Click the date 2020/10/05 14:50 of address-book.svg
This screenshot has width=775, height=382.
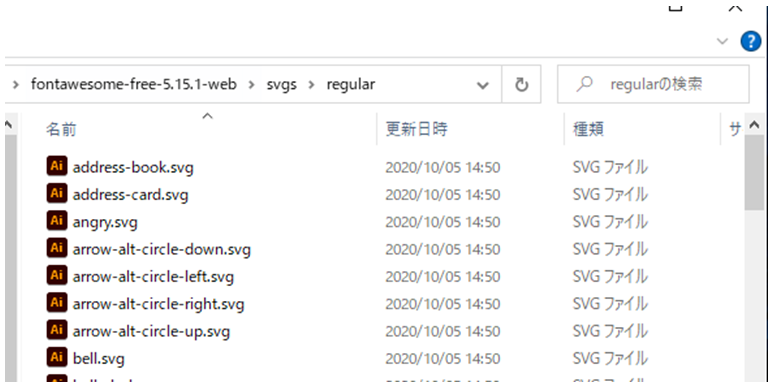click(x=443, y=168)
